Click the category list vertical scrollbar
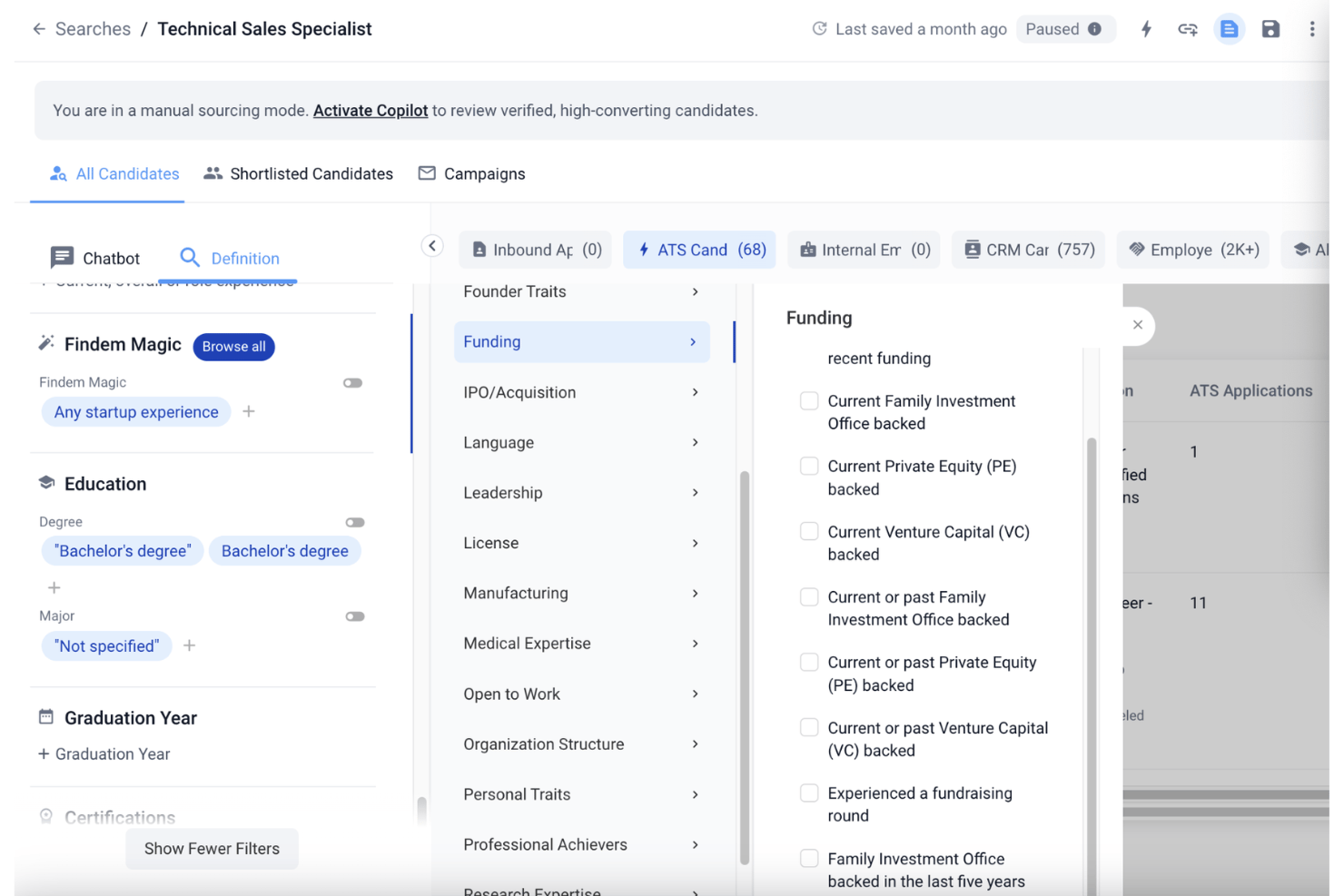This screenshot has width=1344, height=896. click(744, 667)
